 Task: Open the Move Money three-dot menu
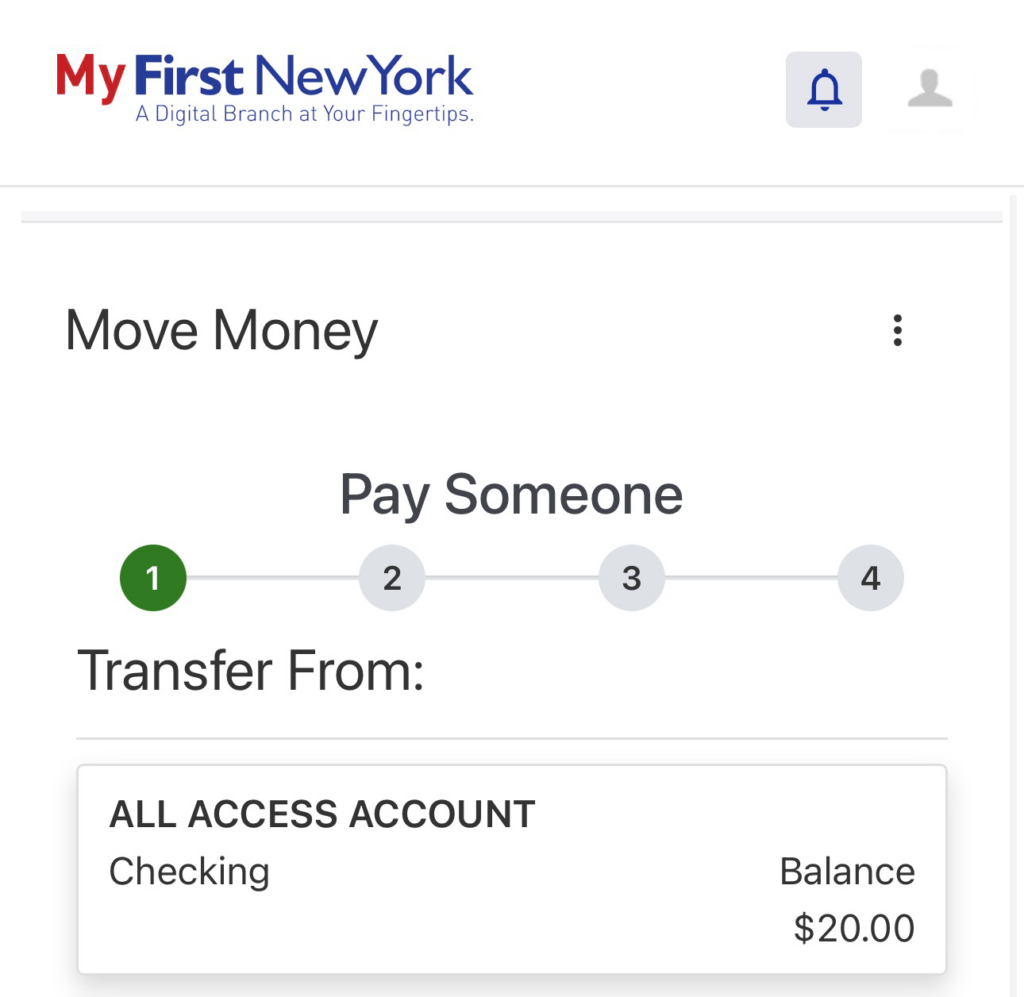coord(897,330)
